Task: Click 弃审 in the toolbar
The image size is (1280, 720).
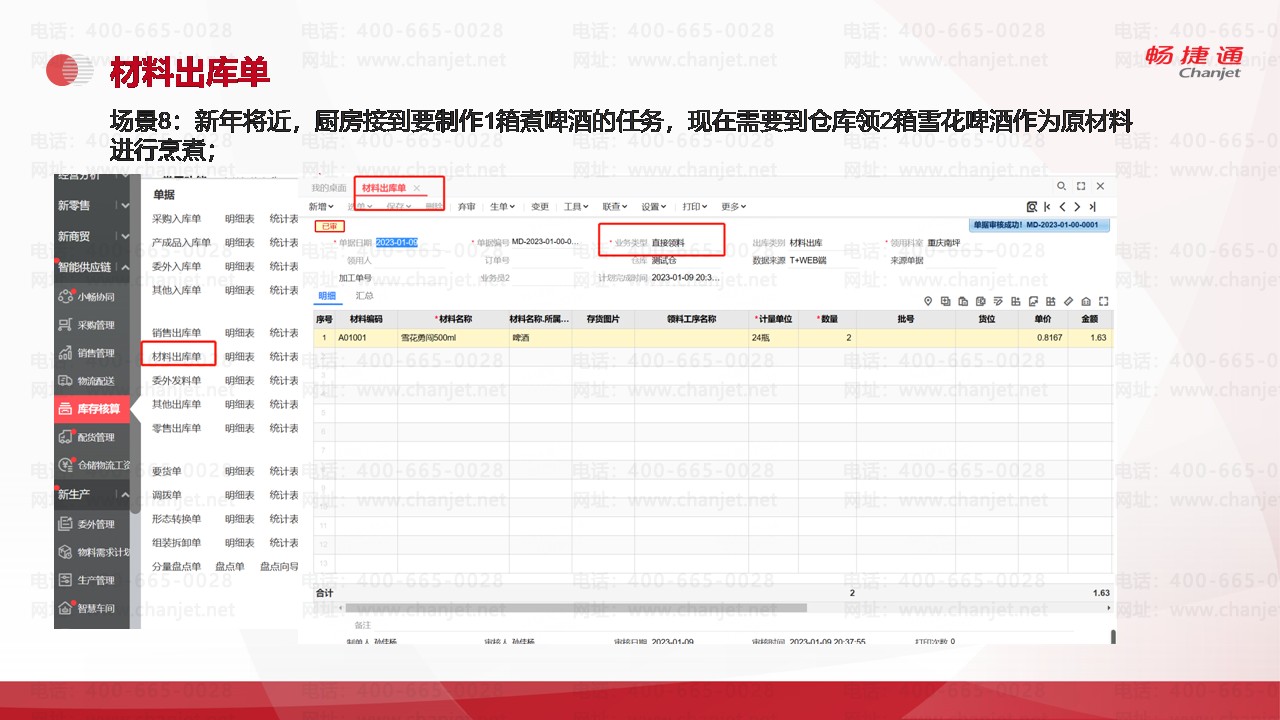Action: (x=467, y=207)
